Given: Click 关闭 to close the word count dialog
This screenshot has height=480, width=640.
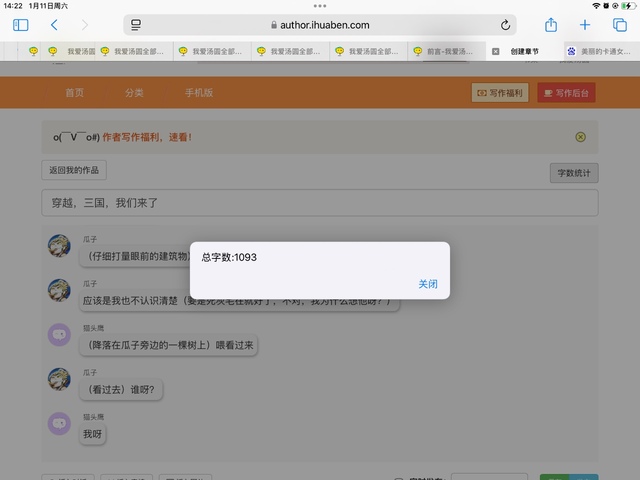Looking at the screenshot, I should coord(427,284).
